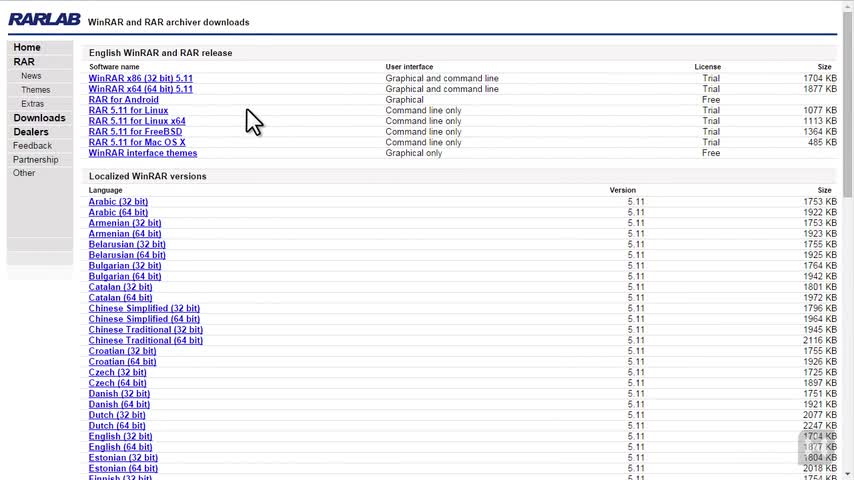Download Danish (64 bit) version

point(119,404)
